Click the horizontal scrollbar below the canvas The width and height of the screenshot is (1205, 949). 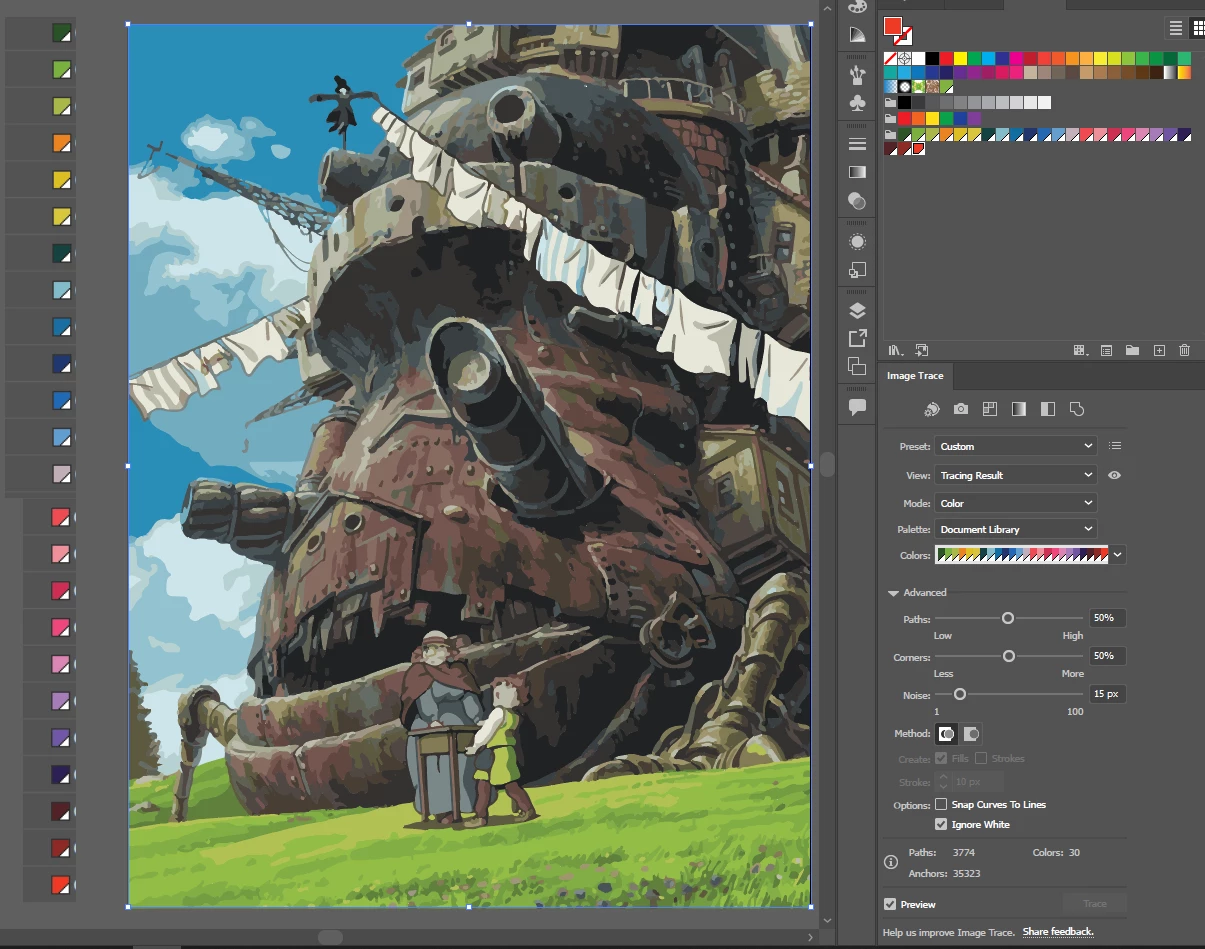(x=330, y=937)
